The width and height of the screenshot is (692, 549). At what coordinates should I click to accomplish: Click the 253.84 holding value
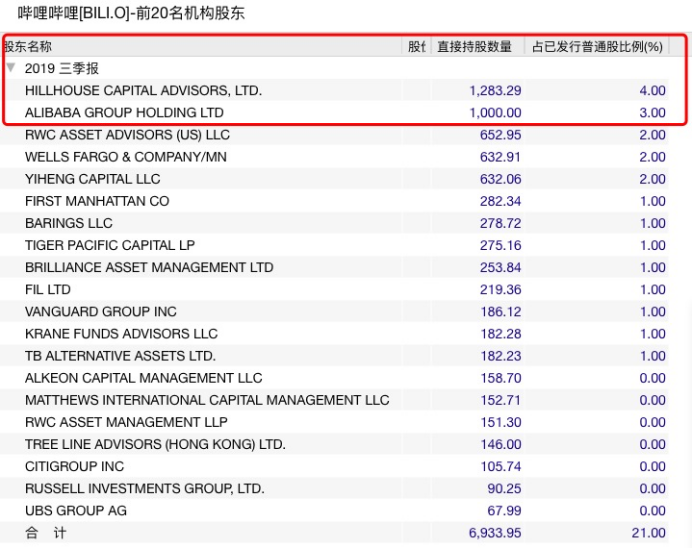(x=500, y=267)
